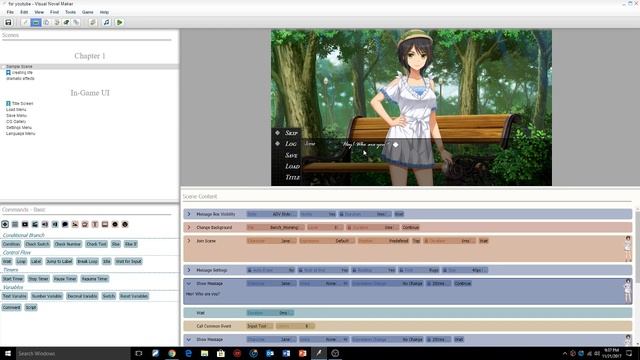This screenshot has height=360, width=640.
Task: Open File Explorer from the taskbar
Action: click(204, 353)
